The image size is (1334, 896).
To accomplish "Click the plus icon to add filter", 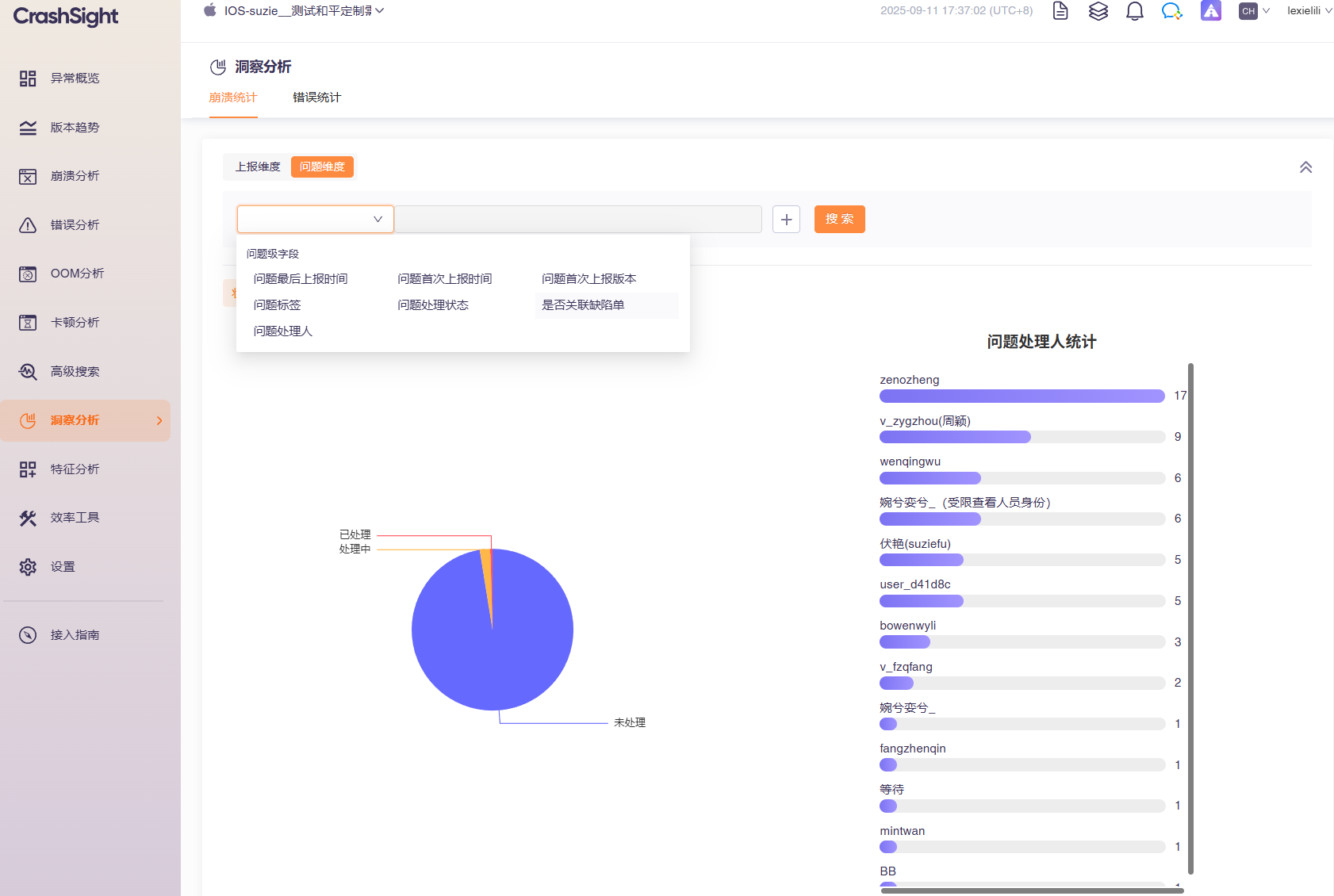I will click(x=786, y=220).
